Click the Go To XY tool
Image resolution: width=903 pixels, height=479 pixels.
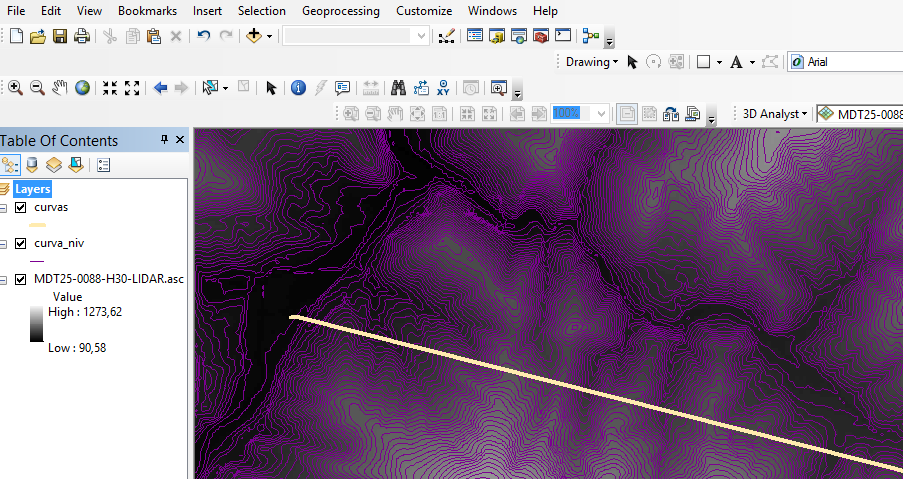pos(443,88)
